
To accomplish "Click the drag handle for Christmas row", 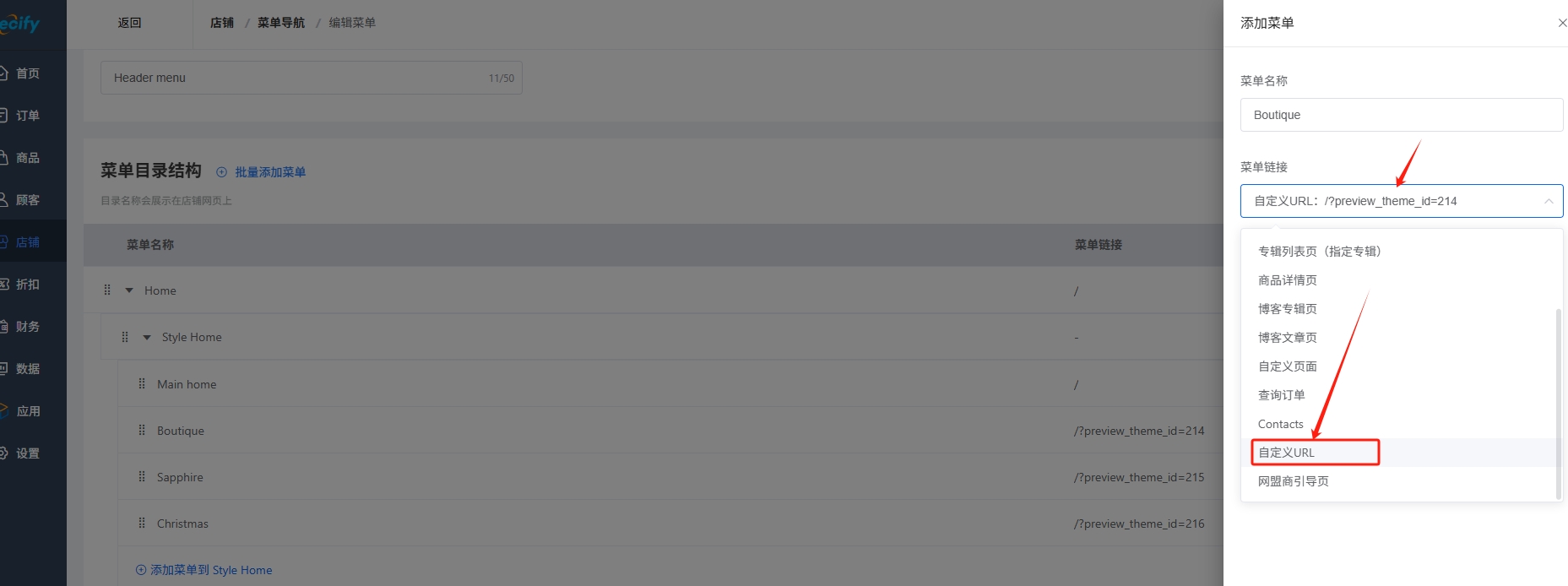I will [142, 524].
